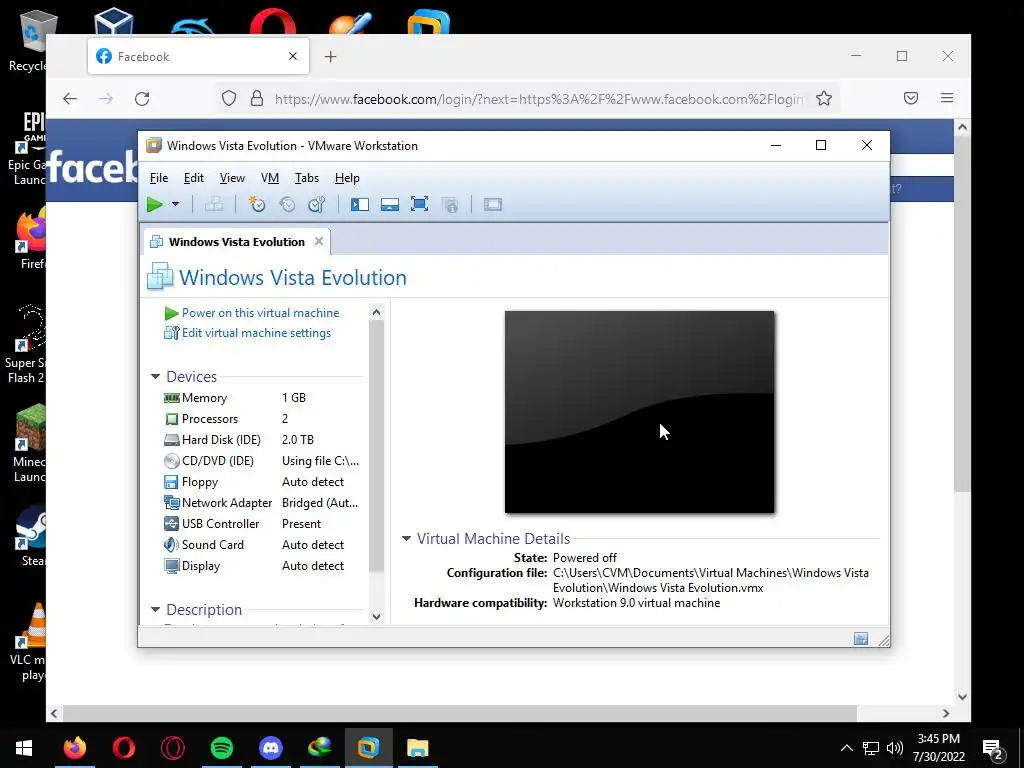Image resolution: width=1024 pixels, height=768 pixels.
Task: Click the Firefox shield tracking protection icon
Action: (x=229, y=99)
